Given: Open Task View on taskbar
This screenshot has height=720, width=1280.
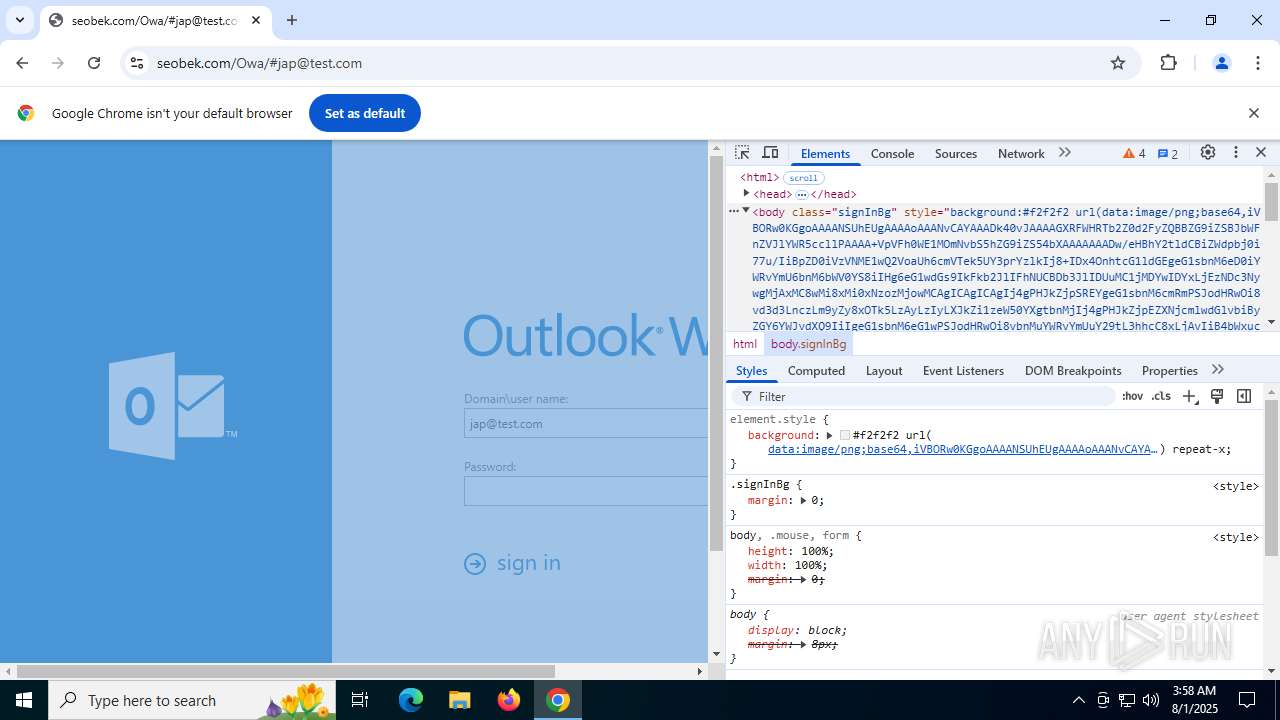Looking at the screenshot, I should 361,700.
